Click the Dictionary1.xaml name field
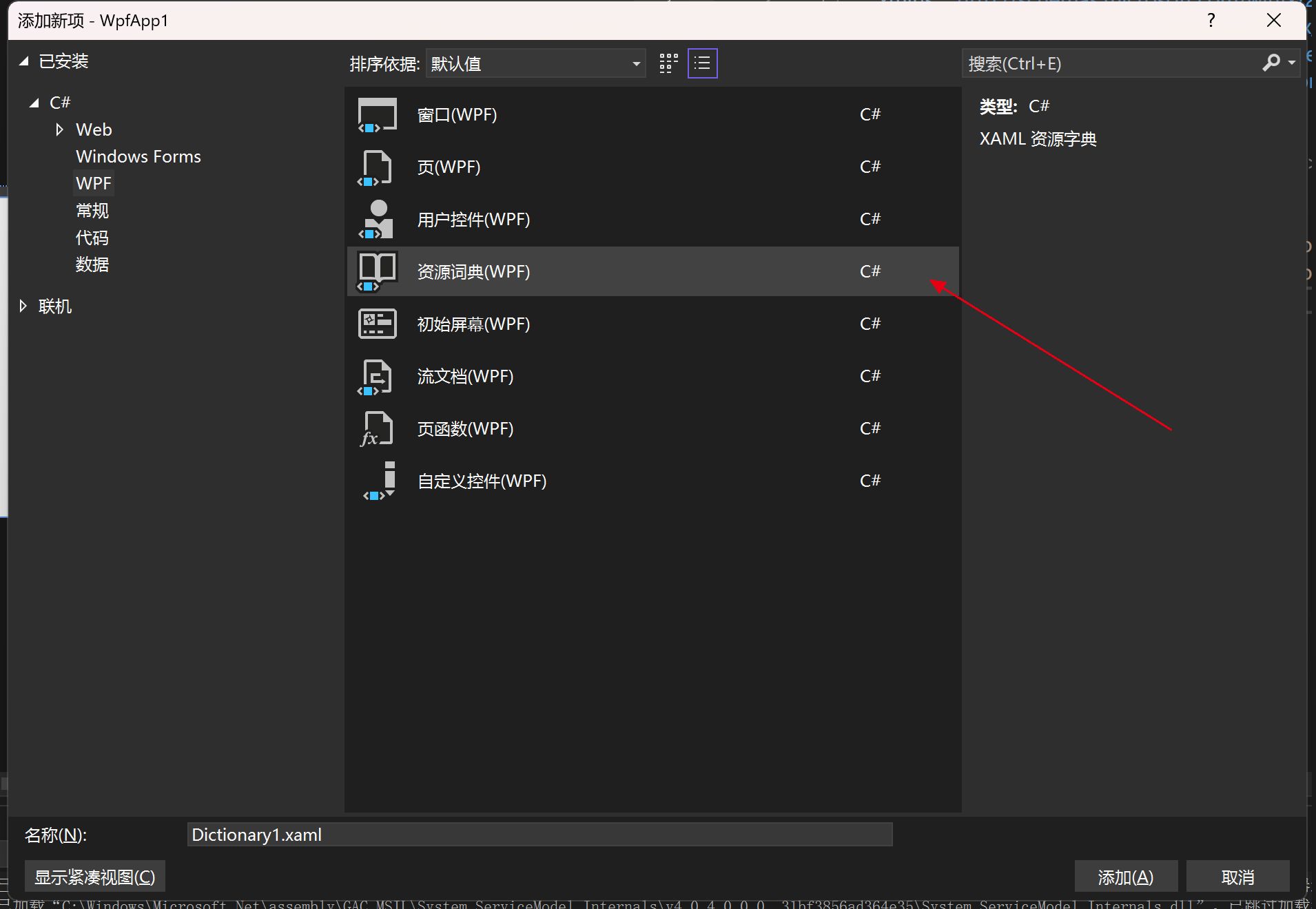This screenshot has height=909, width=1316. point(539,835)
